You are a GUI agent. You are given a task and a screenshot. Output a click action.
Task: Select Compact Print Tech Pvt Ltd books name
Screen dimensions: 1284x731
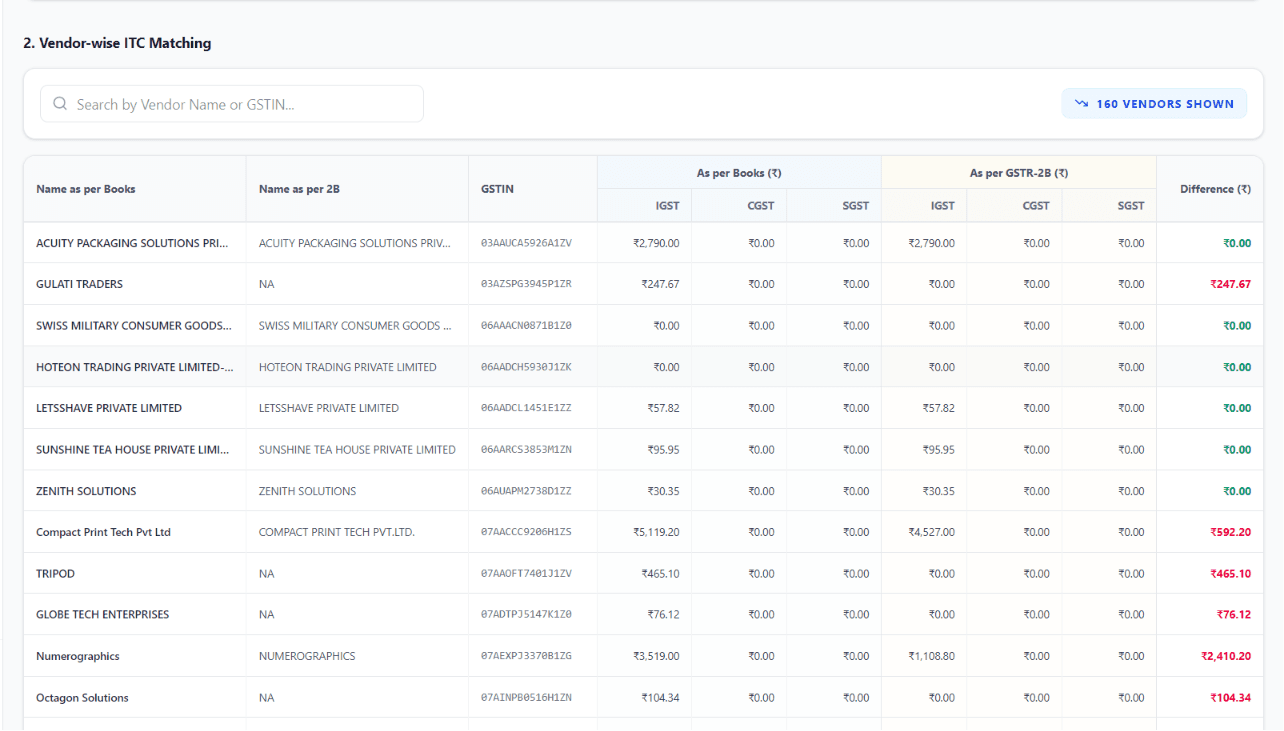pos(103,532)
